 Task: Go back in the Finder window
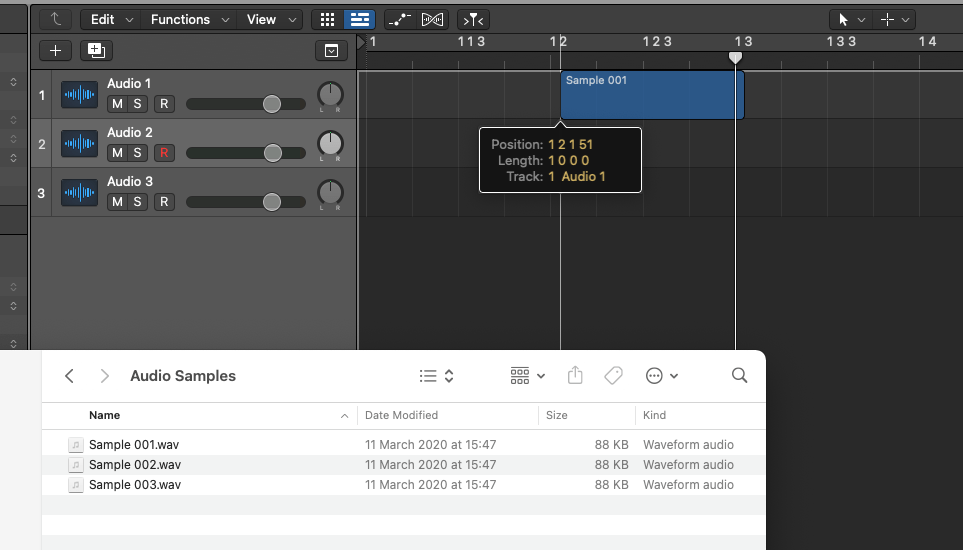pyautogui.click(x=69, y=376)
